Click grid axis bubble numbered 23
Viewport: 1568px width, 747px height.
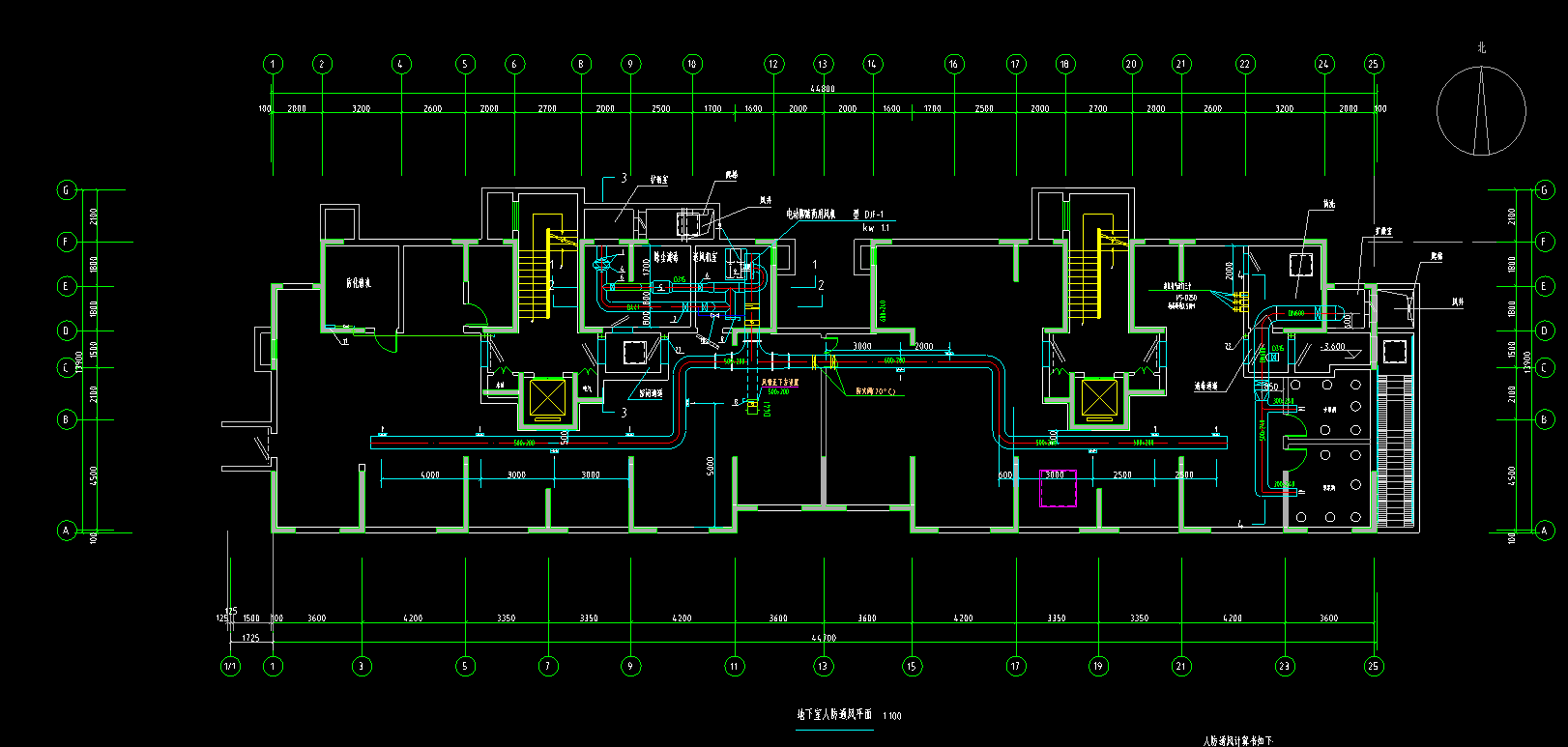coord(1285,666)
